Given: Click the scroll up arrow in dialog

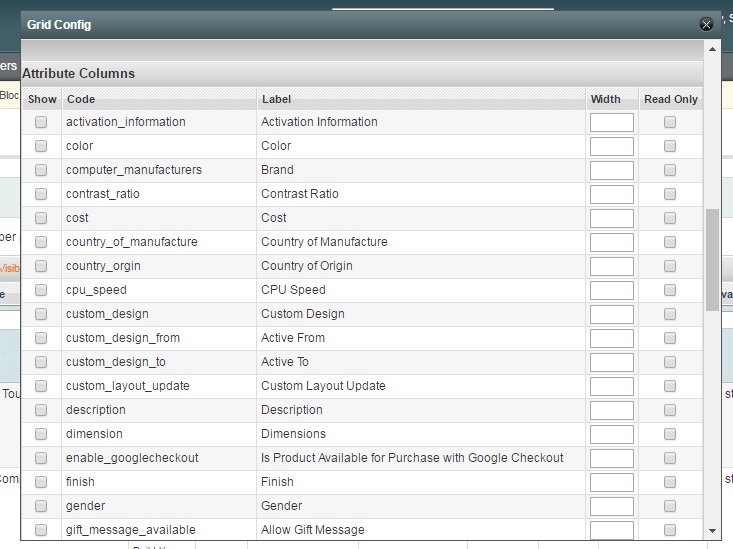Looking at the screenshot, I should point(712,48).
